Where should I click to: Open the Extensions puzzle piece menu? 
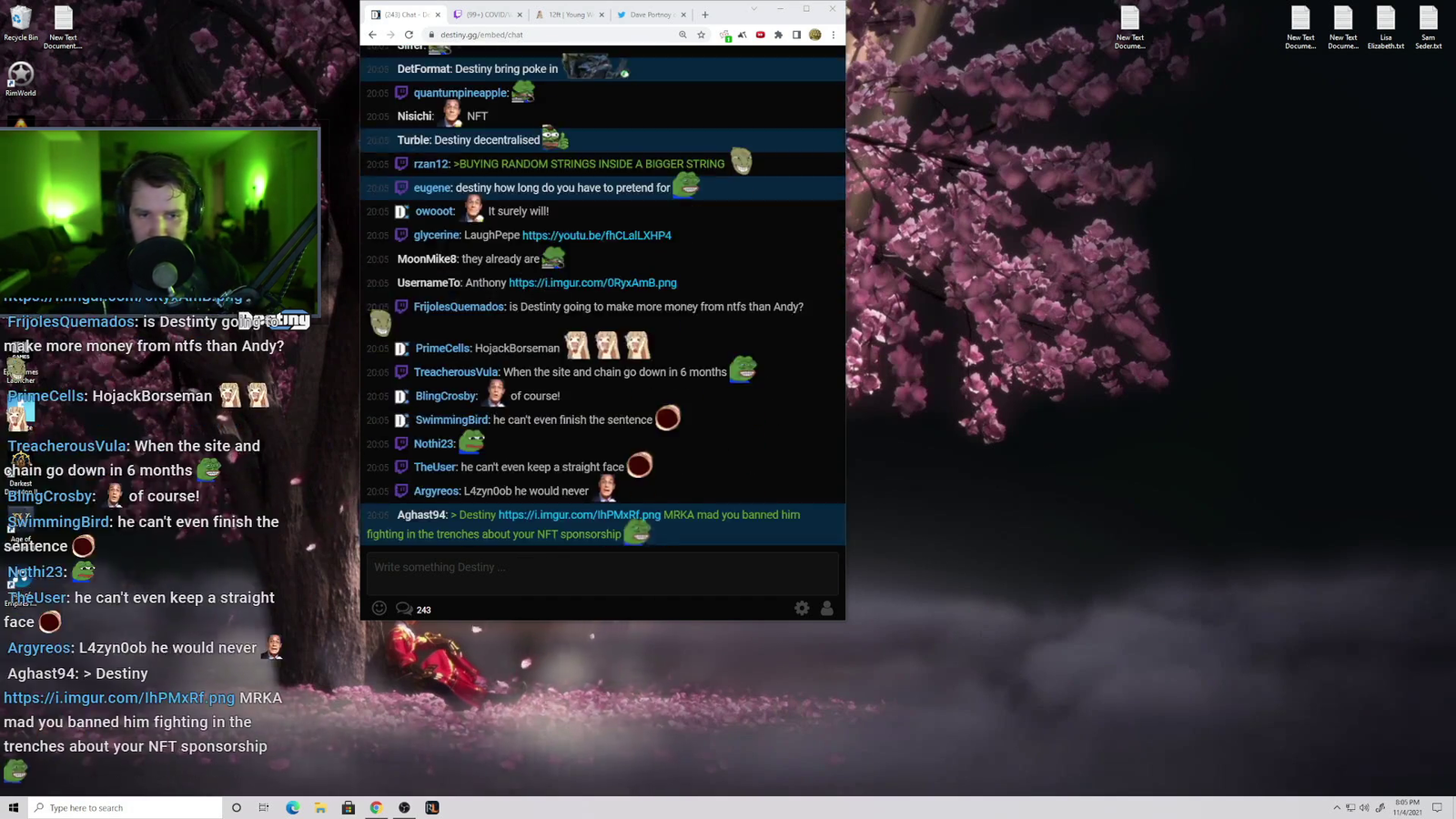point(778,35)
